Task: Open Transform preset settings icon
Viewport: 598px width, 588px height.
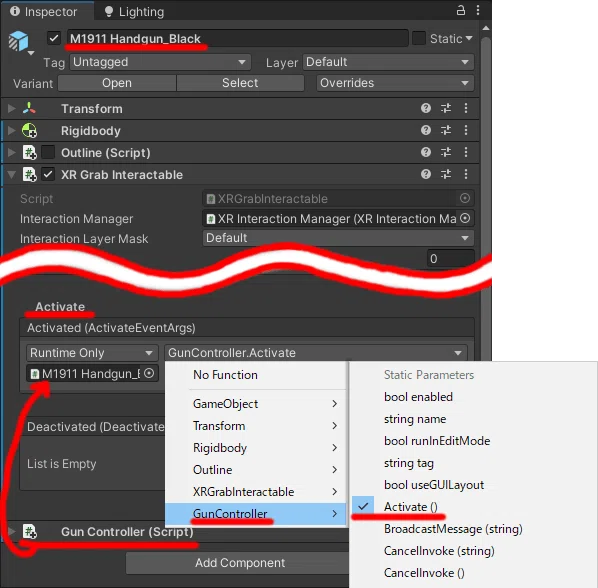Action: tap(446, 108)
